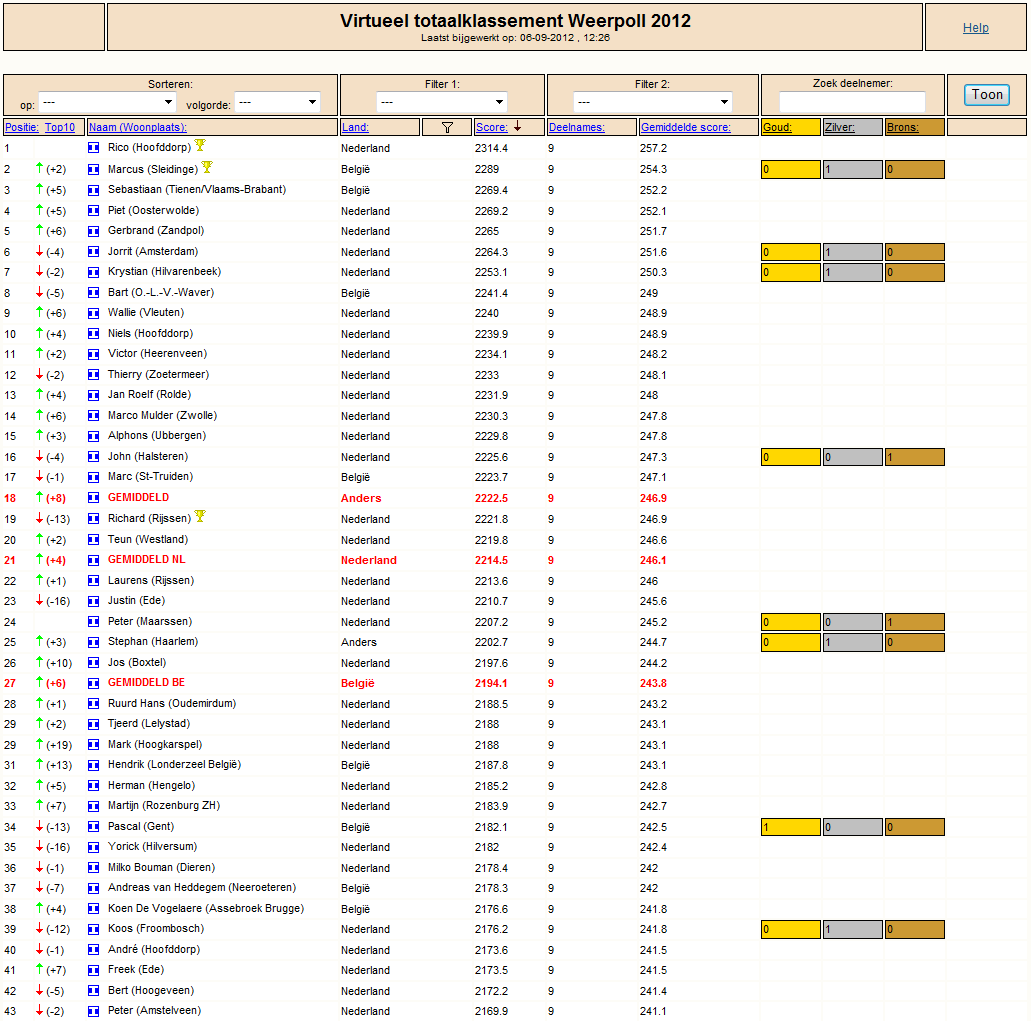Viewport: 1031px width, 1021px height.
Task: Open the Filter 1 dropdown
Action: (x=442, y=102)
